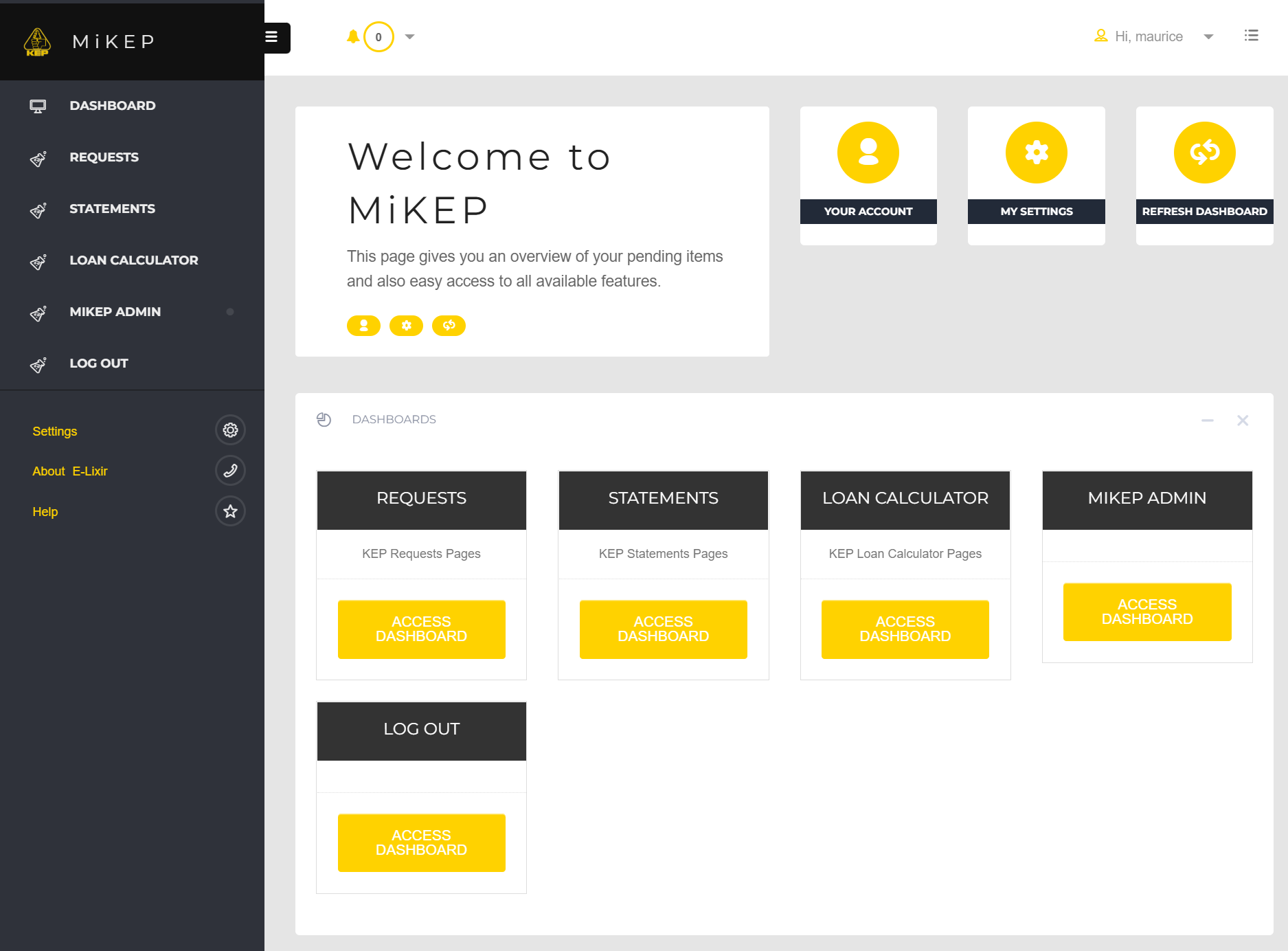The height and width of the screenshot is (951, 1288).
Task: Expand the notifications dropdown arrow
Action: click(x=410, y=37)
